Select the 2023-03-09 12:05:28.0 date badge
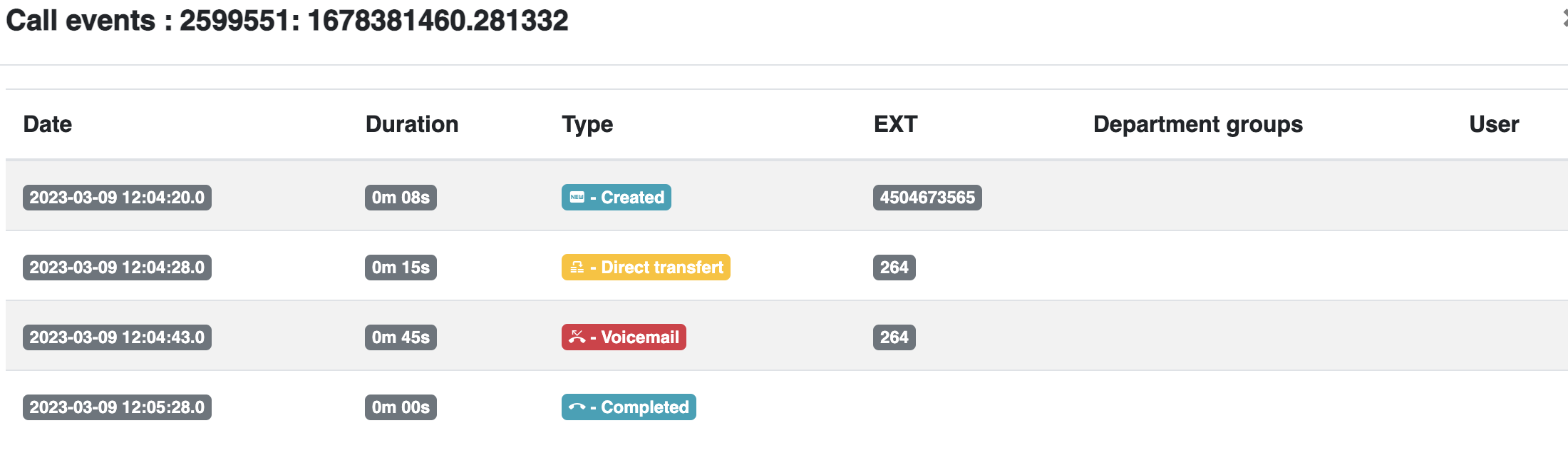This screenshot has height=458, width=1568. pyautogui.click(x=117, y=407)
